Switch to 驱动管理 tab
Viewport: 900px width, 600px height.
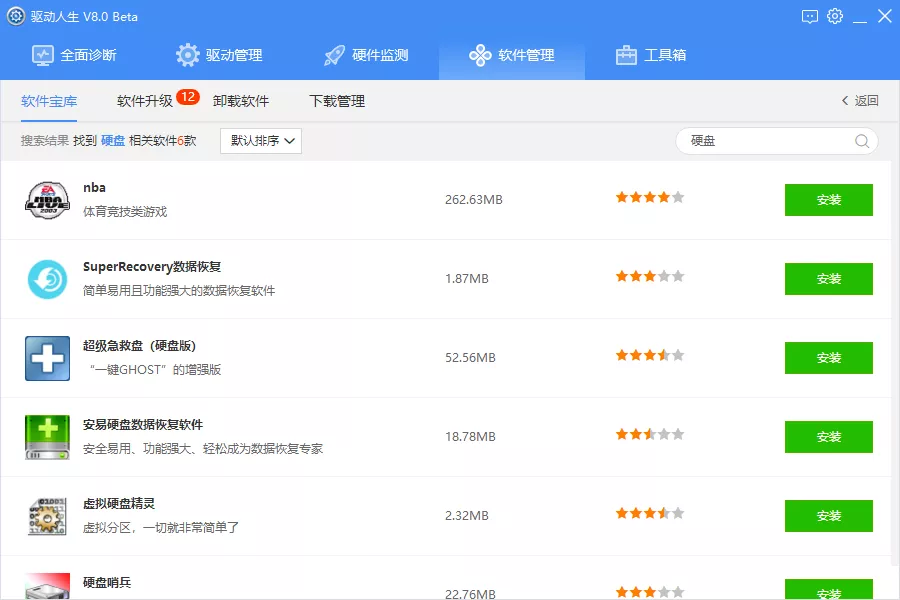(x=219, y=55)
